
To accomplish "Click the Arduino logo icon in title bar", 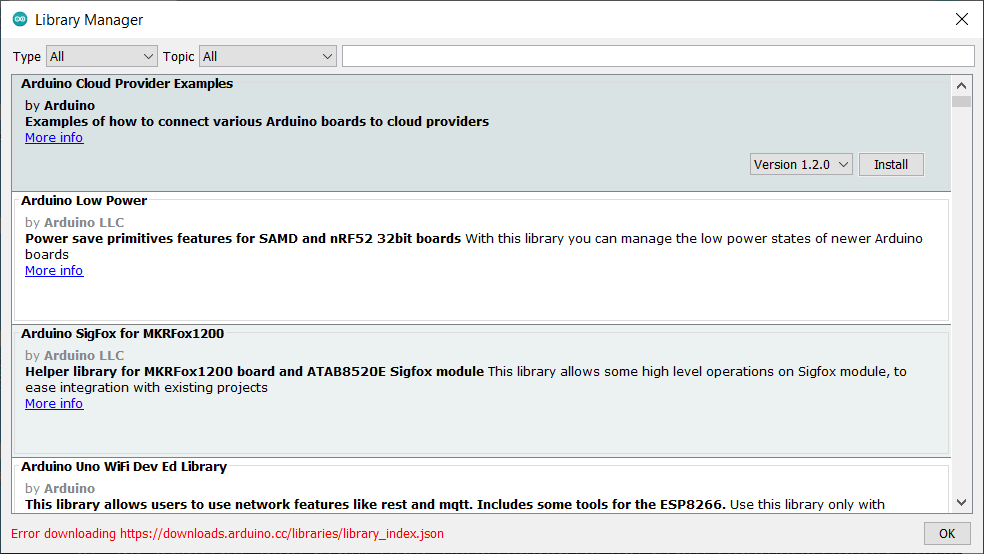I will 20,20.
